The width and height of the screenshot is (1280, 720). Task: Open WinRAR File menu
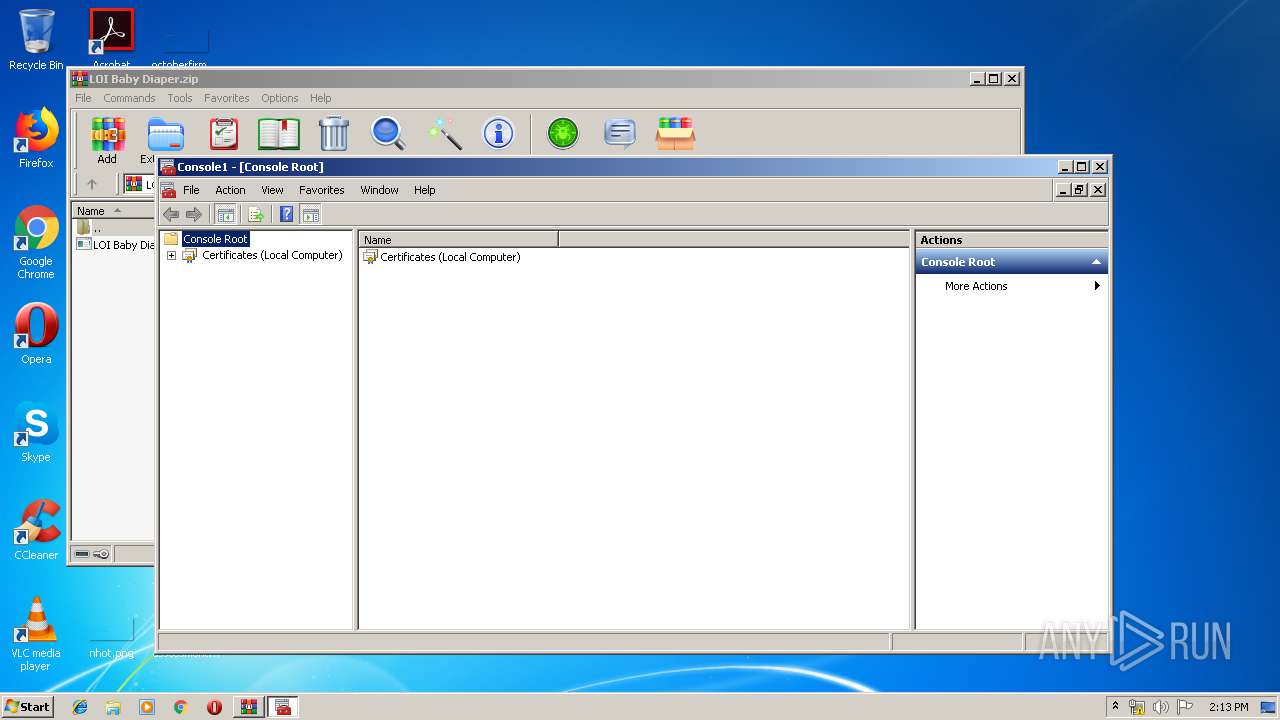click(83, 98)
